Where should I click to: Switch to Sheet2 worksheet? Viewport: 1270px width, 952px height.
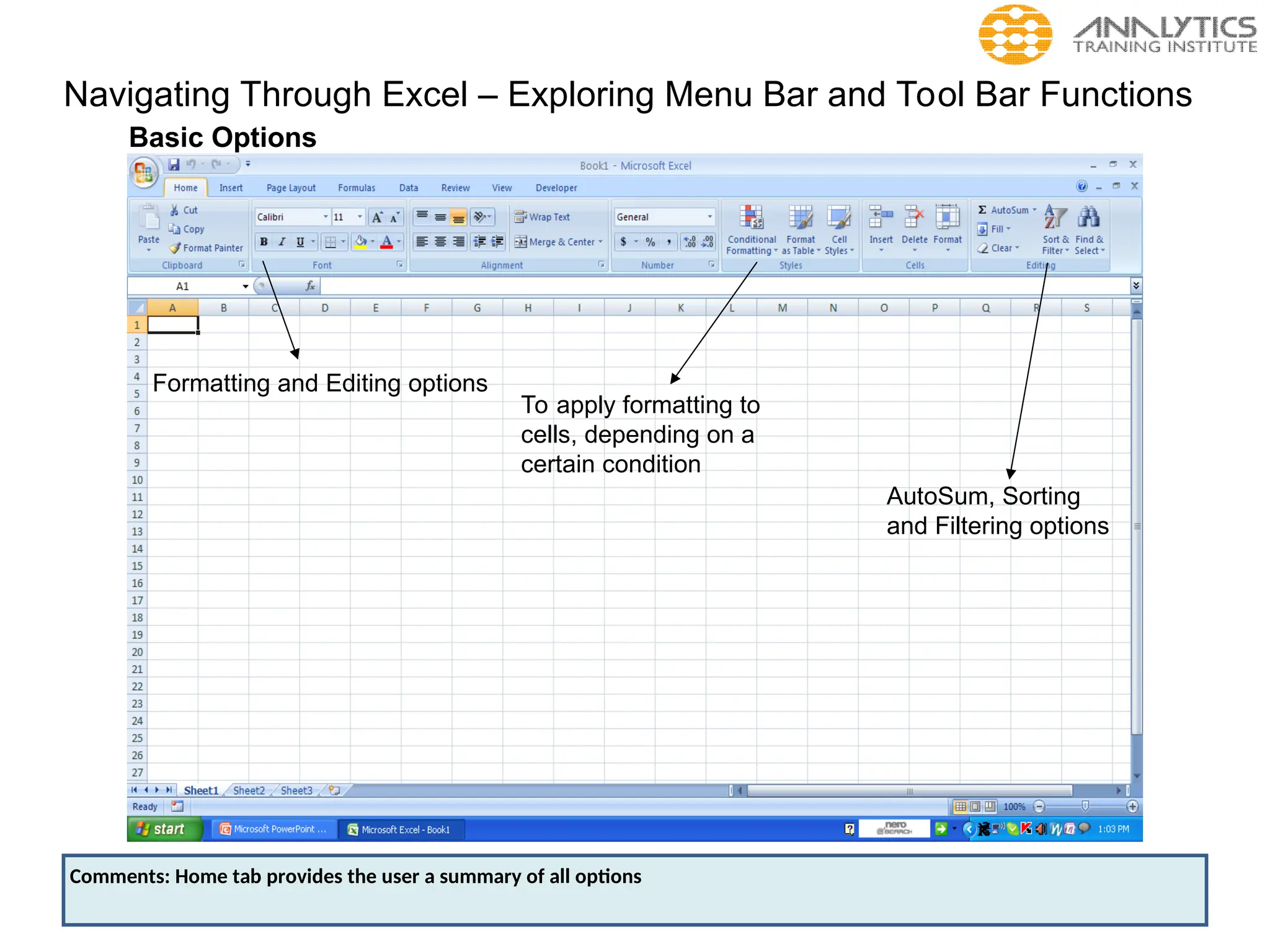[x=249, y=790]
